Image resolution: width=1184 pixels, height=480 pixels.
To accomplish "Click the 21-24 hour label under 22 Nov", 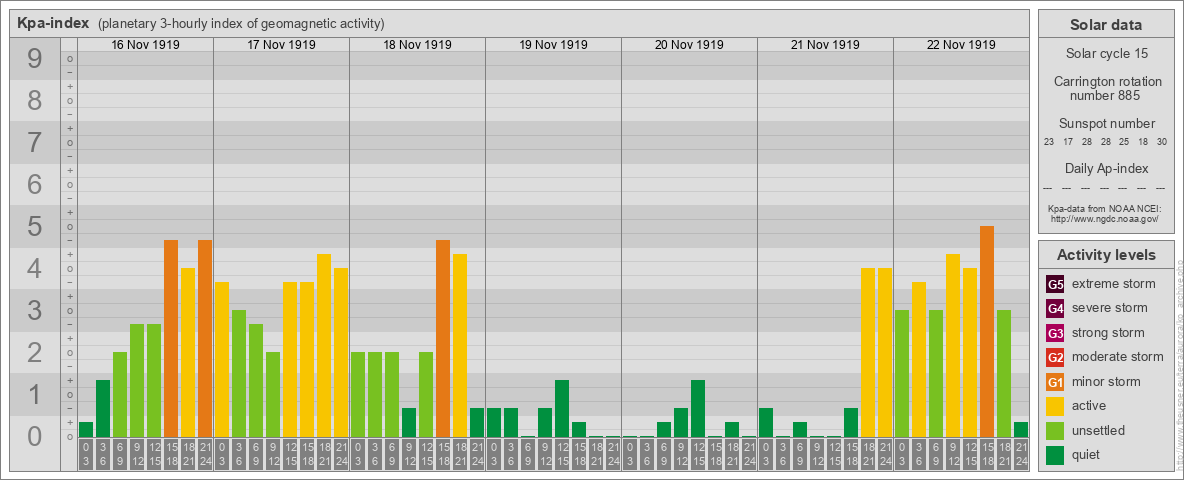I will (1020, 456).
